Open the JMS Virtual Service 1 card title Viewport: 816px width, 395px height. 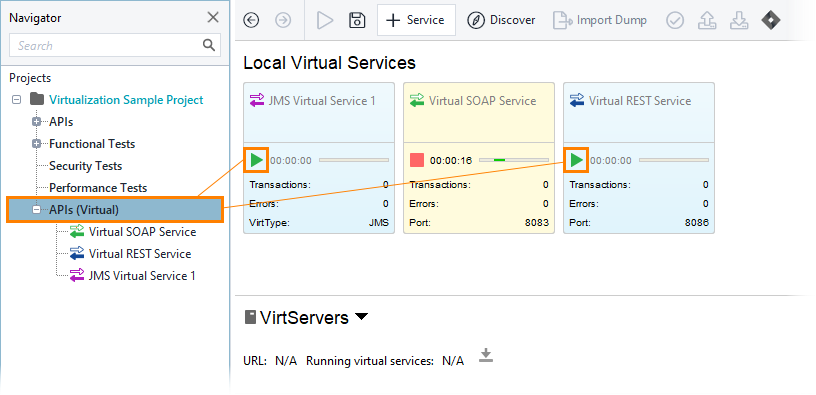coord(322,100)
